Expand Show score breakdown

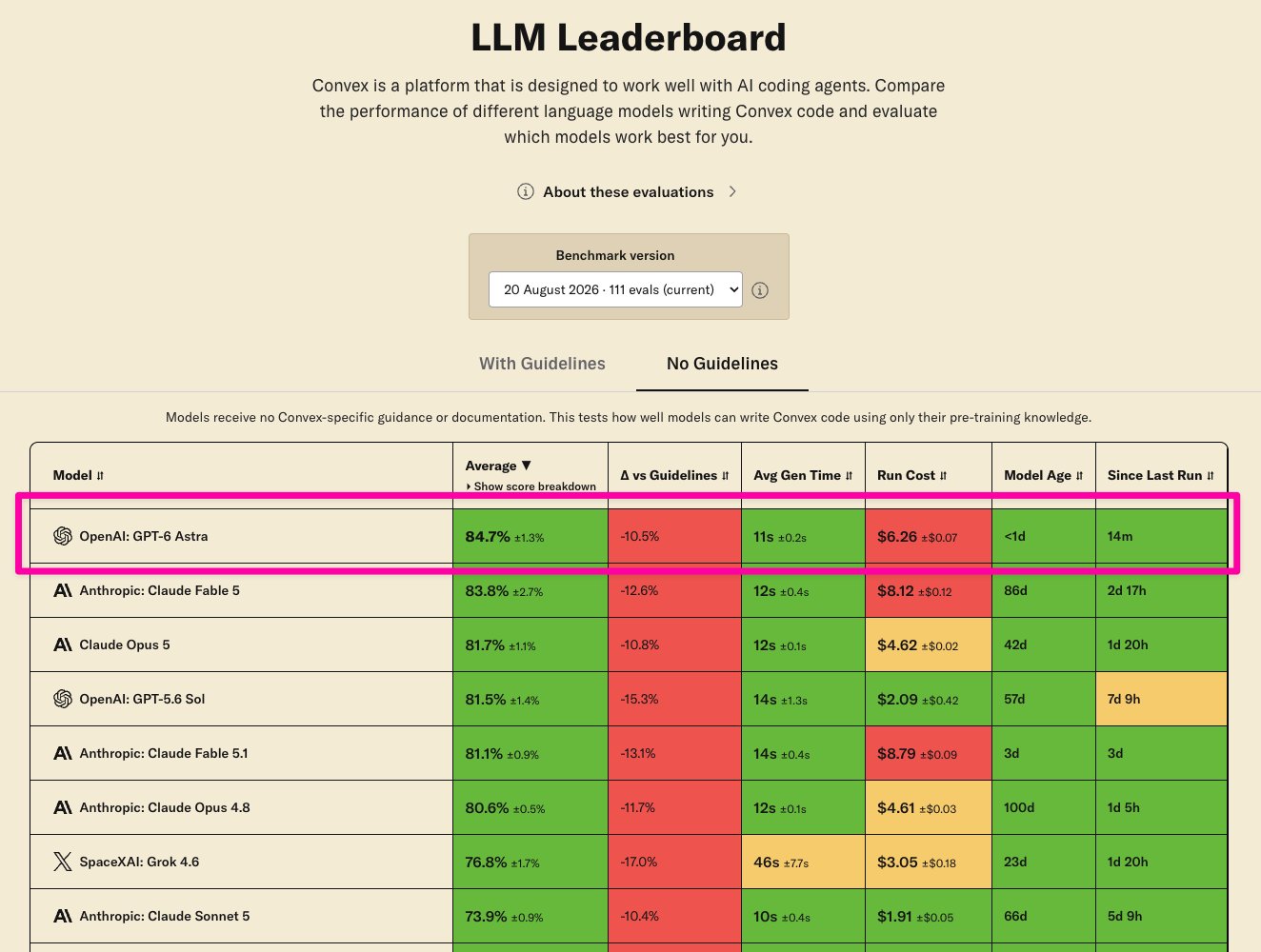pos(531,486)
